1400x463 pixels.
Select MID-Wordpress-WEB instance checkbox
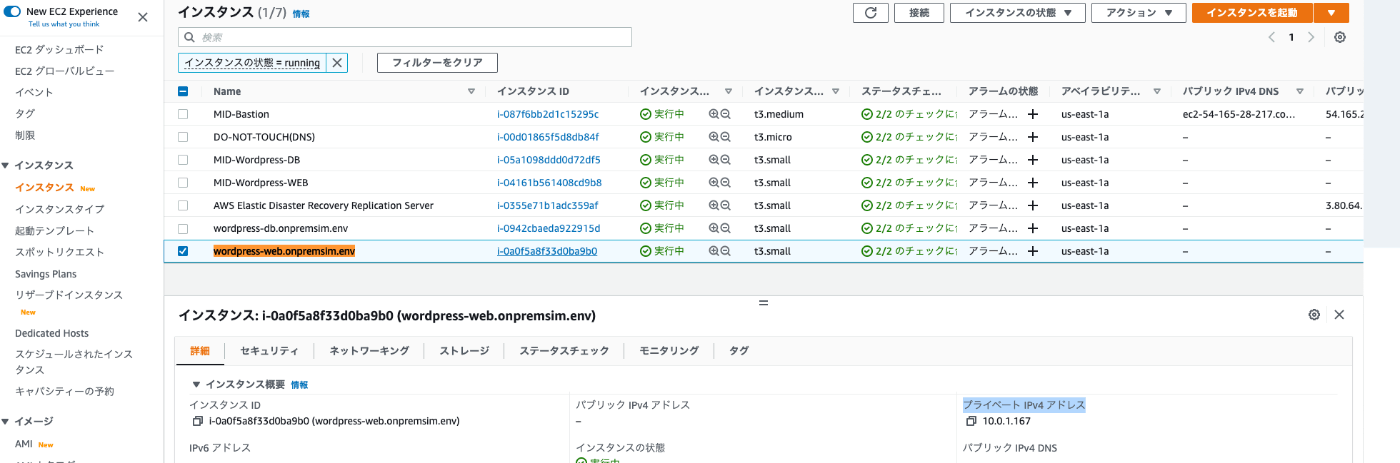(182, 182)
